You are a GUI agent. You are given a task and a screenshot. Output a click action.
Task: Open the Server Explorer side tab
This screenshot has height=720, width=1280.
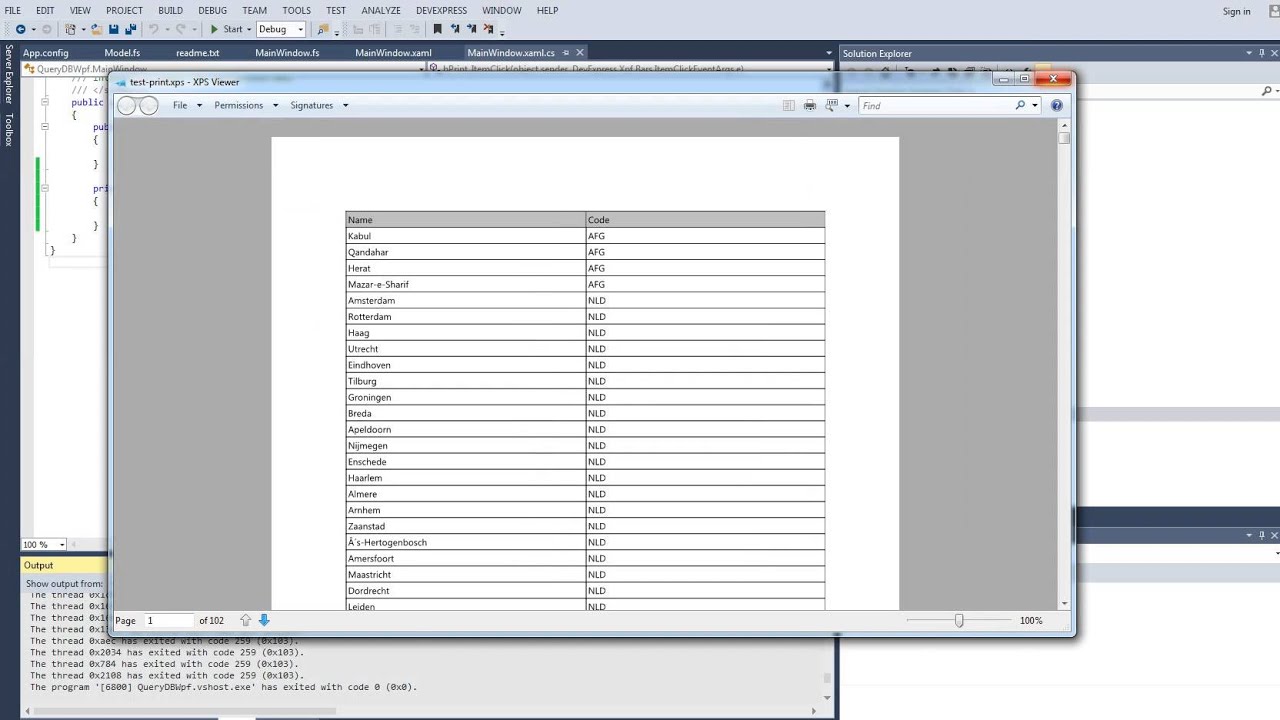[x=8, y=74]
